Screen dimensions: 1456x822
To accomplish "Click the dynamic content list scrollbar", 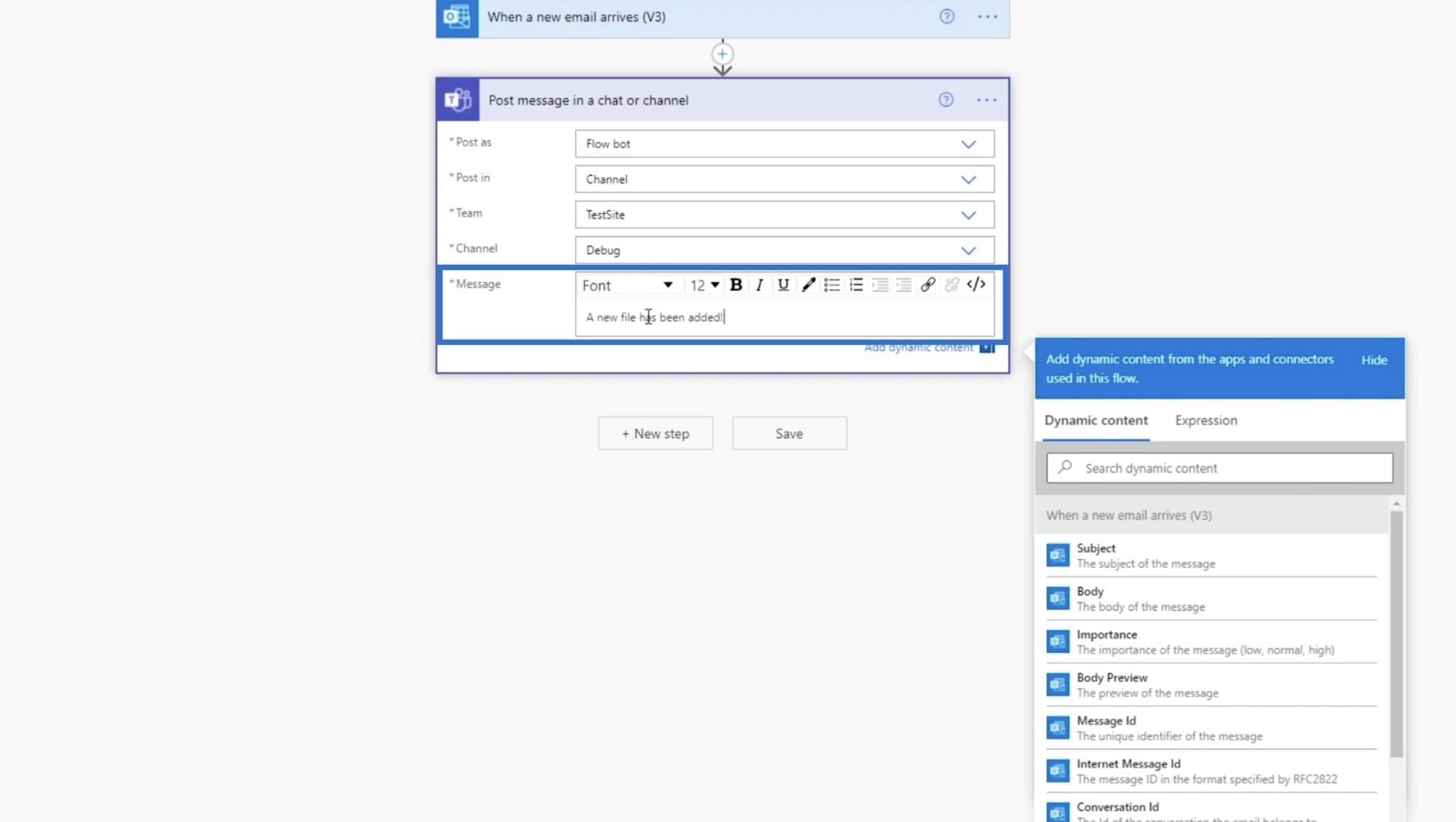I will pos(1396,634).
